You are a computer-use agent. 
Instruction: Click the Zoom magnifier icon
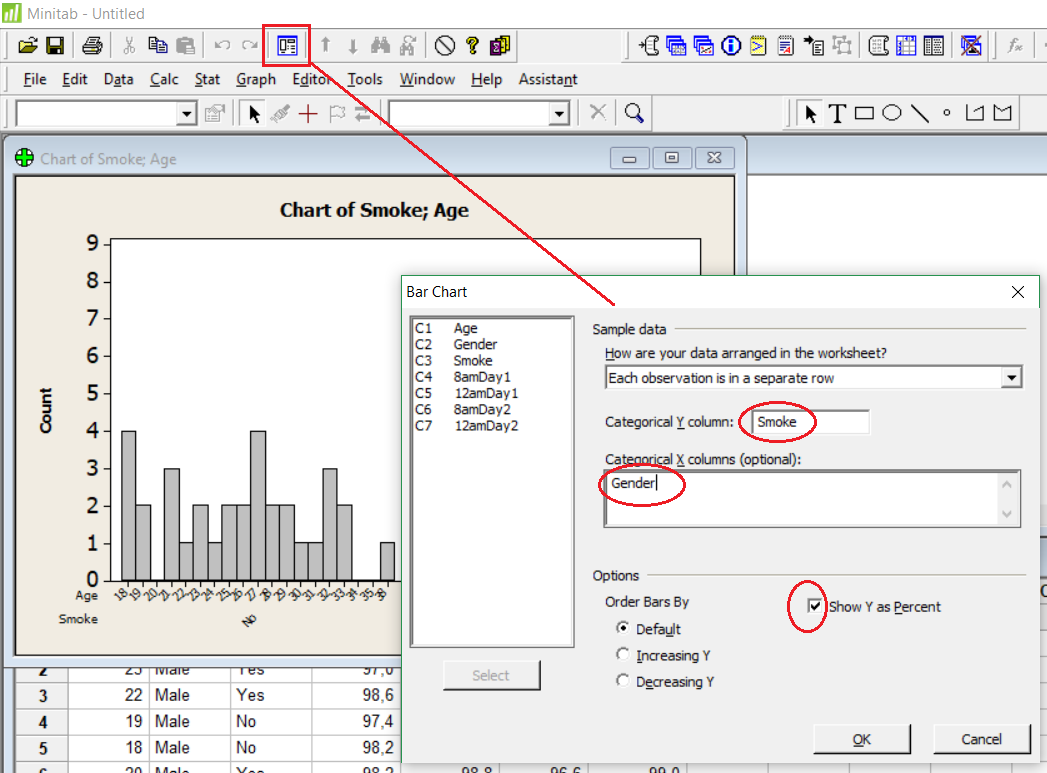(634, 113)
